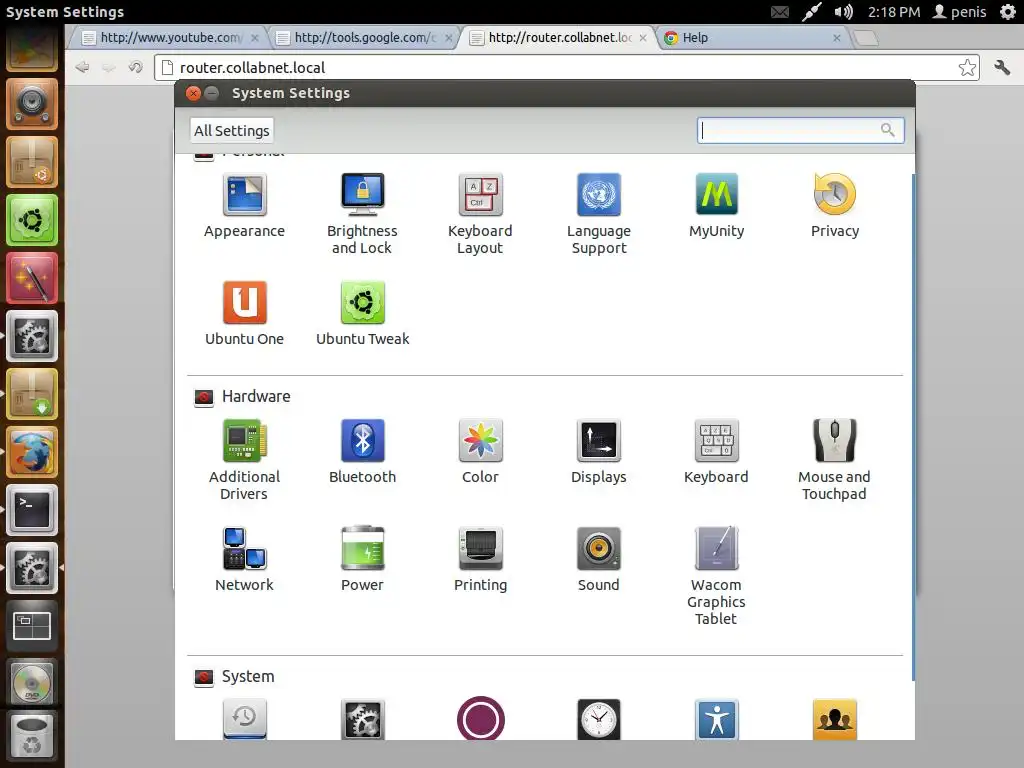The image size is (1024, 768).
Task: Open User Accounts icon
Action: [835, 719]
